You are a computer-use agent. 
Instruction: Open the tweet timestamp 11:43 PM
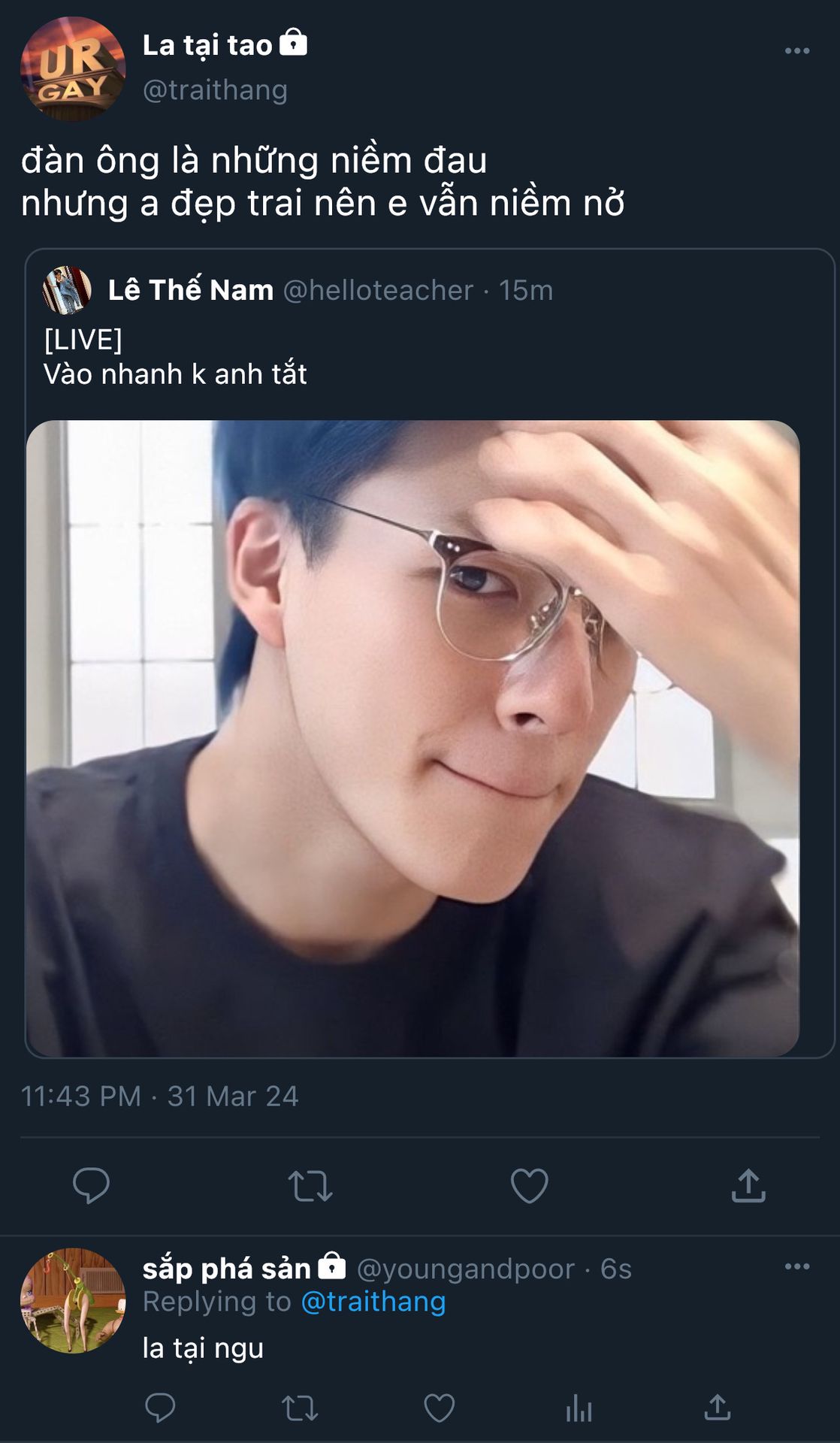pos(80,1097)
